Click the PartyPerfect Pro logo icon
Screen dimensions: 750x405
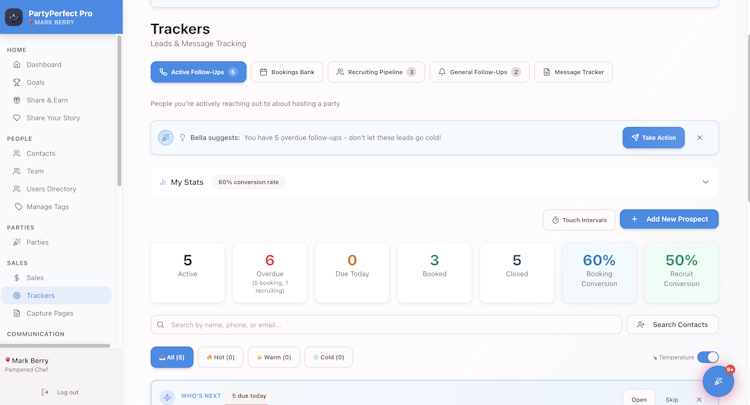click(x=14, y=17)
